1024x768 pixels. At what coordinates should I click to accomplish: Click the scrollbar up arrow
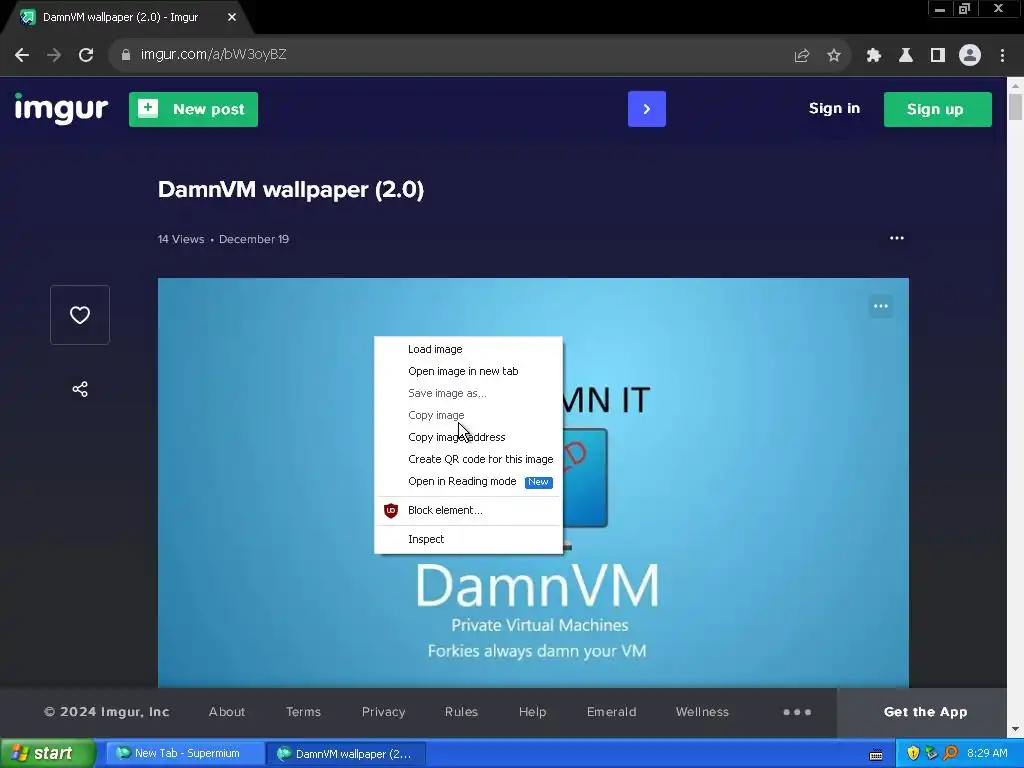click(1015, 85)
